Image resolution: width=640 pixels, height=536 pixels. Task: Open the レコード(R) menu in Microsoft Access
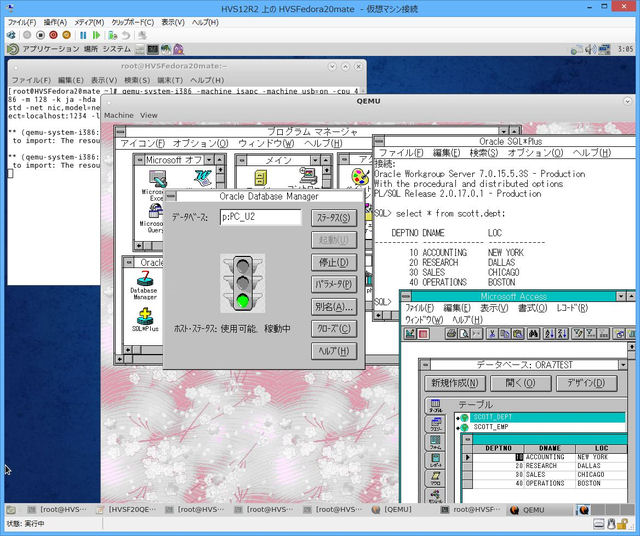click(x=572, y=308)
